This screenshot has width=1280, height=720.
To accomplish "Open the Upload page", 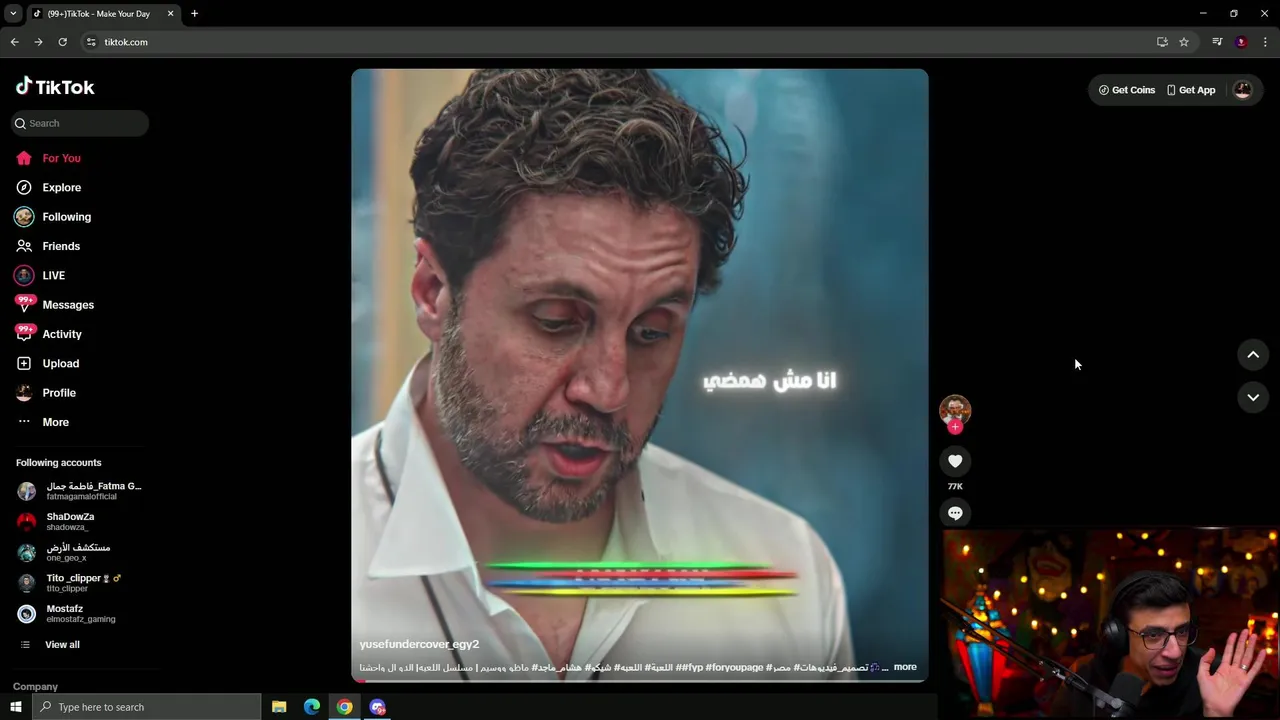I will 60,363.
